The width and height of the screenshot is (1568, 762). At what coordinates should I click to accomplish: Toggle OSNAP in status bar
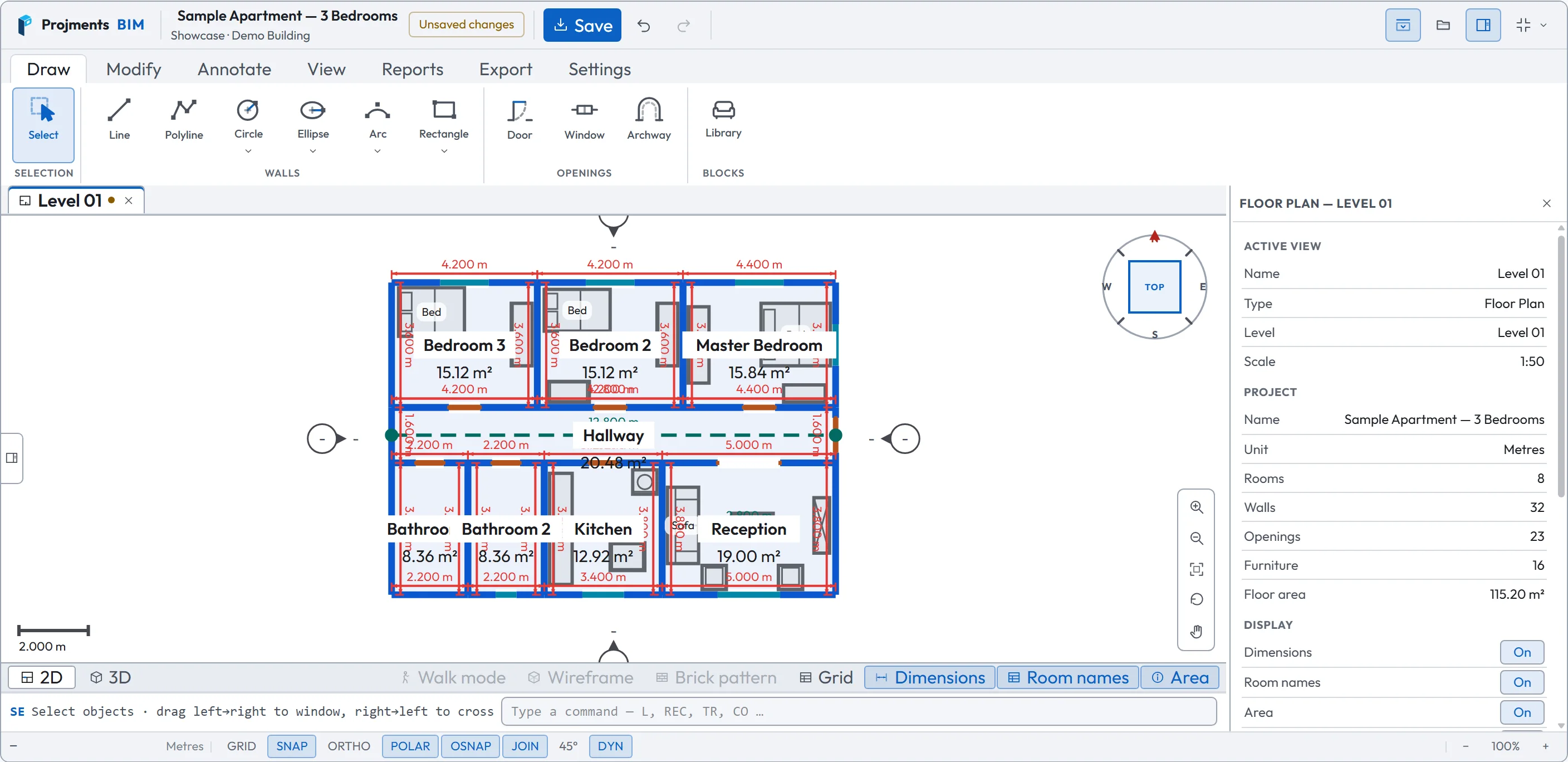pyautogui.click(x=471, y=745)
